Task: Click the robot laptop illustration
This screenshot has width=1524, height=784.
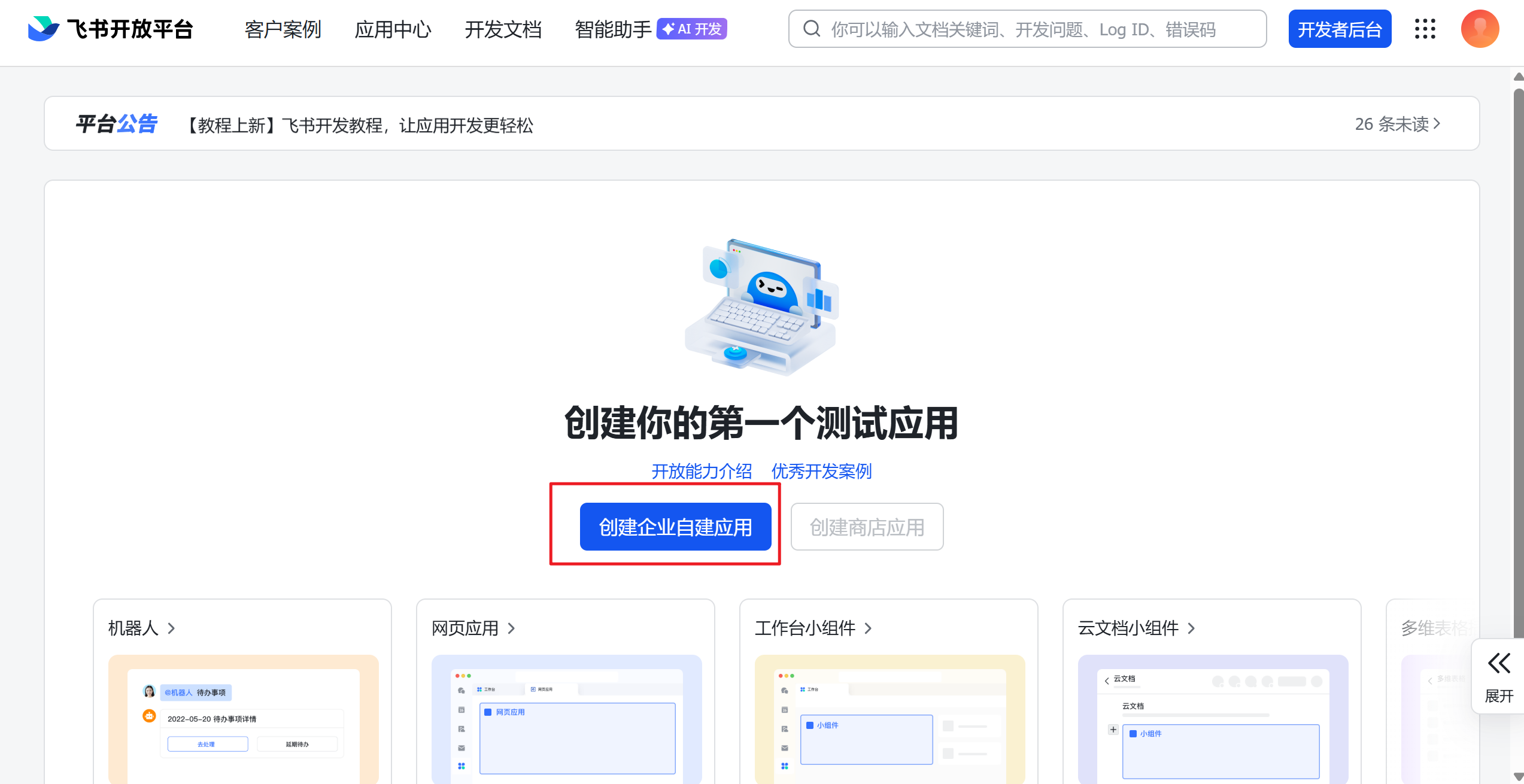Action: [x=761, y=306]
